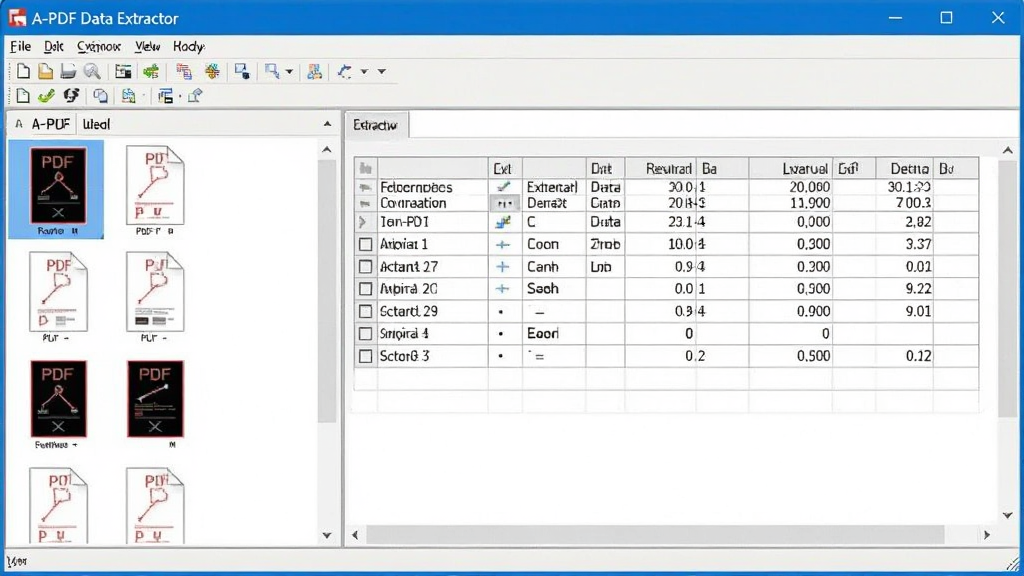Image resolution: width=1024 pixels, height=576 pixels.
Task: Click the blue window with dark cube icon
Action: tap(242, 71)
